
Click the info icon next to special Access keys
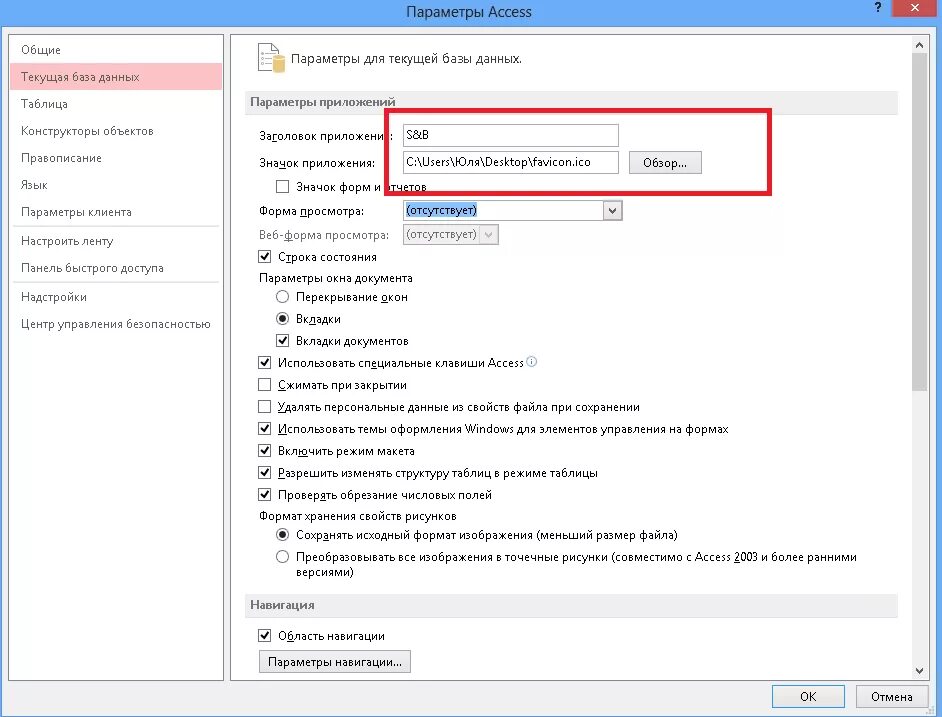(x=531, y=362)
